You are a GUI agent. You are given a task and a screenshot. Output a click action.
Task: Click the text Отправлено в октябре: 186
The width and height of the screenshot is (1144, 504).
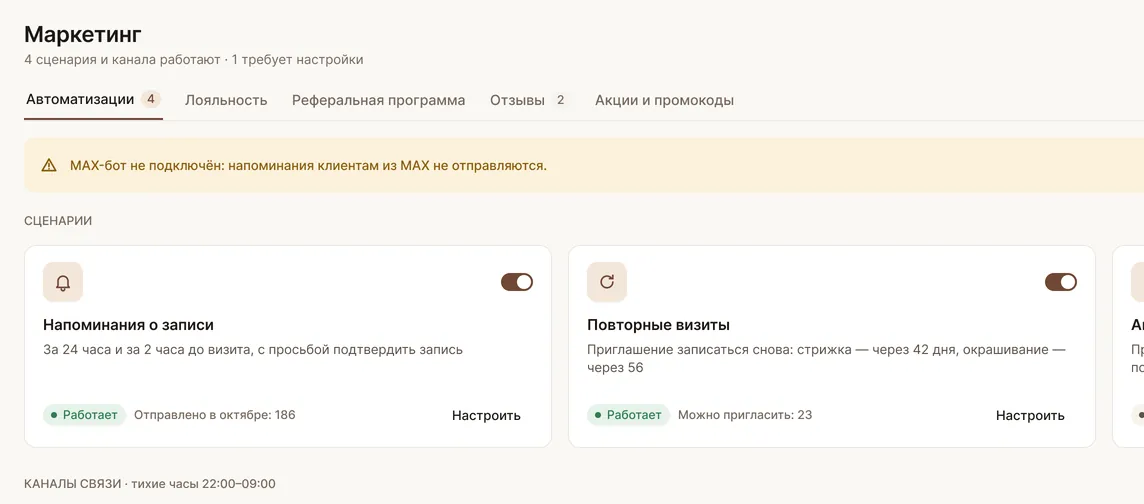point(214,415)
